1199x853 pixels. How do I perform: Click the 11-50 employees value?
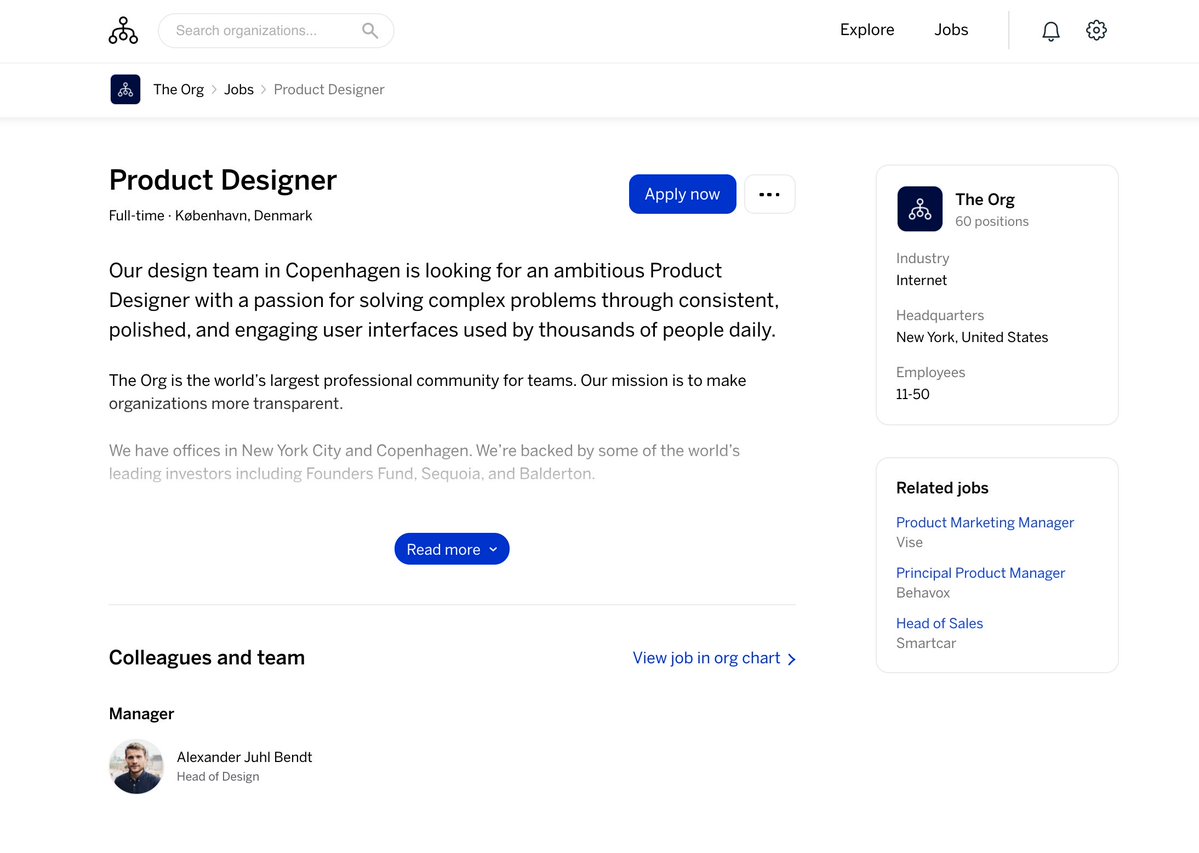[x=912, y=394]
